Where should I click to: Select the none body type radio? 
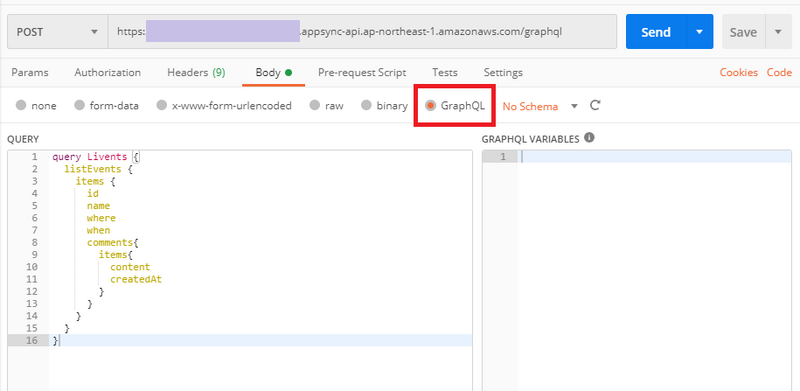pos(21,106)
